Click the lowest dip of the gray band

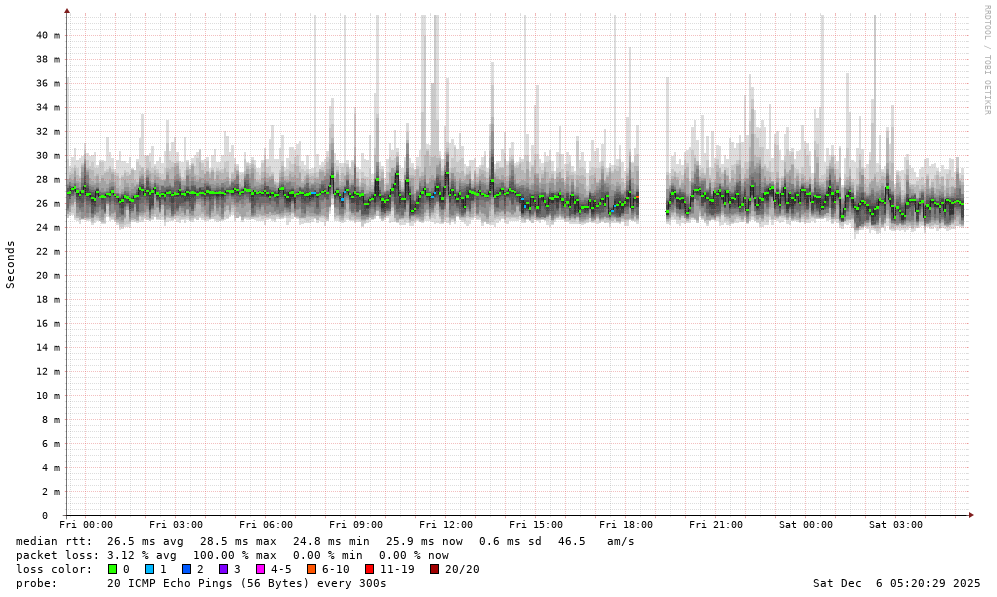[855, 236]
